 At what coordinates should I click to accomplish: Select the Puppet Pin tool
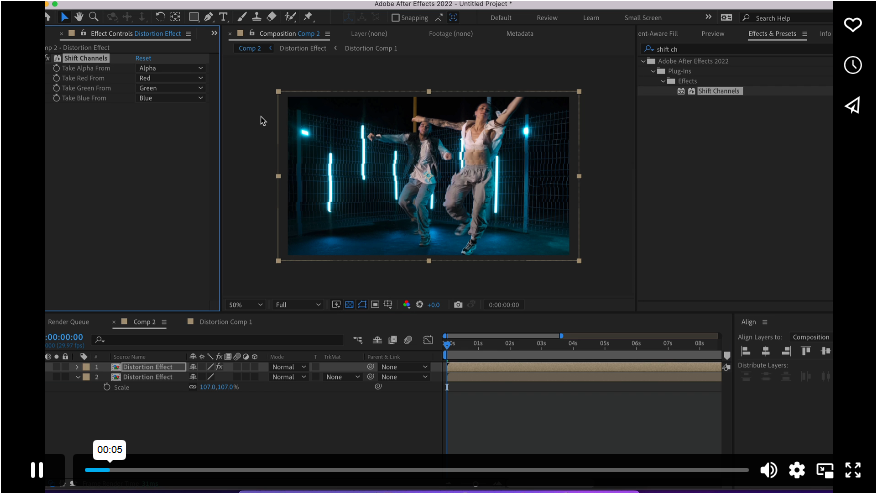[x=308, y=17]
